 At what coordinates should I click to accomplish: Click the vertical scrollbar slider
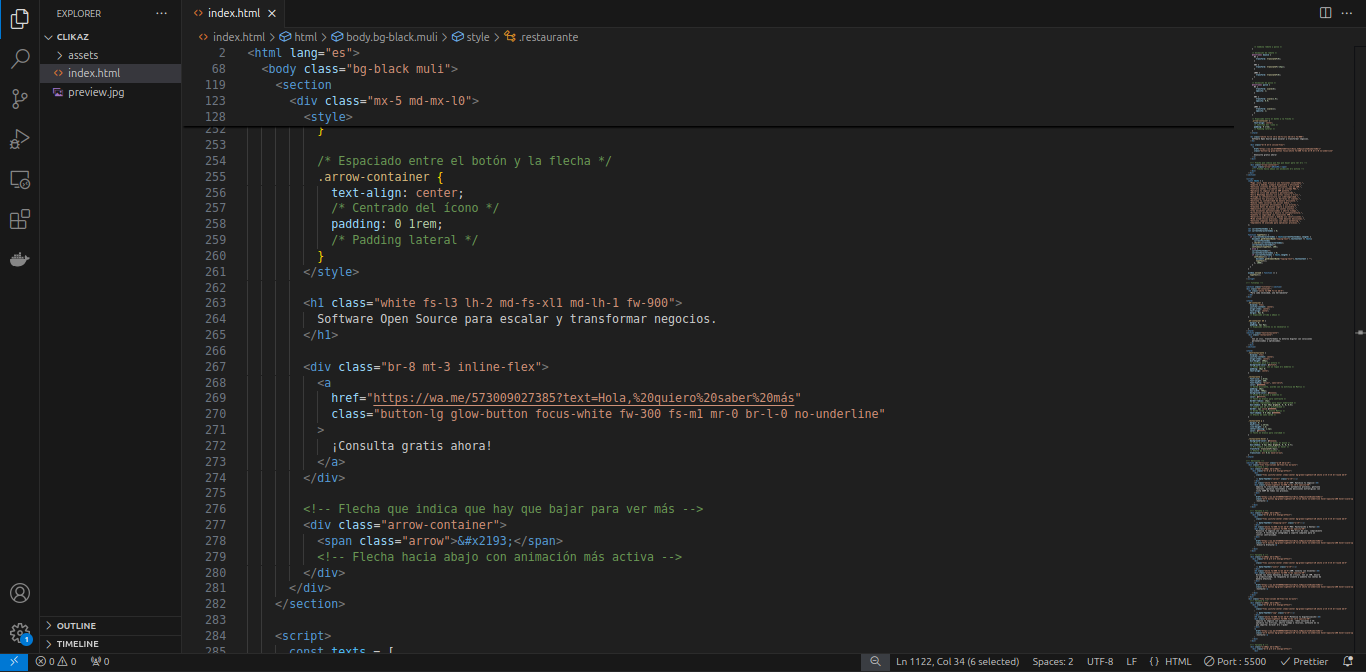pyautogui.click(x=1359, y=332)
